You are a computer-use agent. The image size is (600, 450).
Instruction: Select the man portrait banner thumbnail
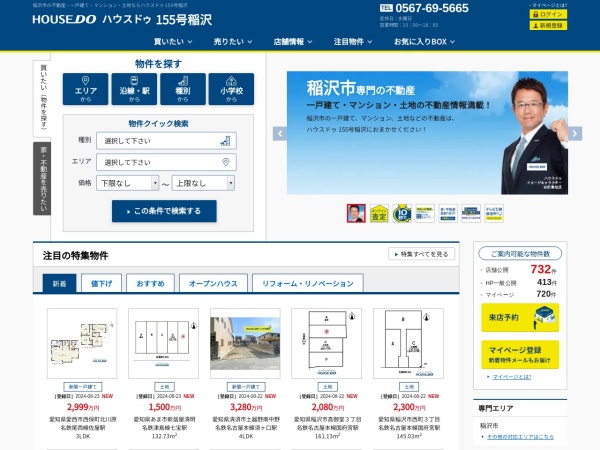(356, 213)
